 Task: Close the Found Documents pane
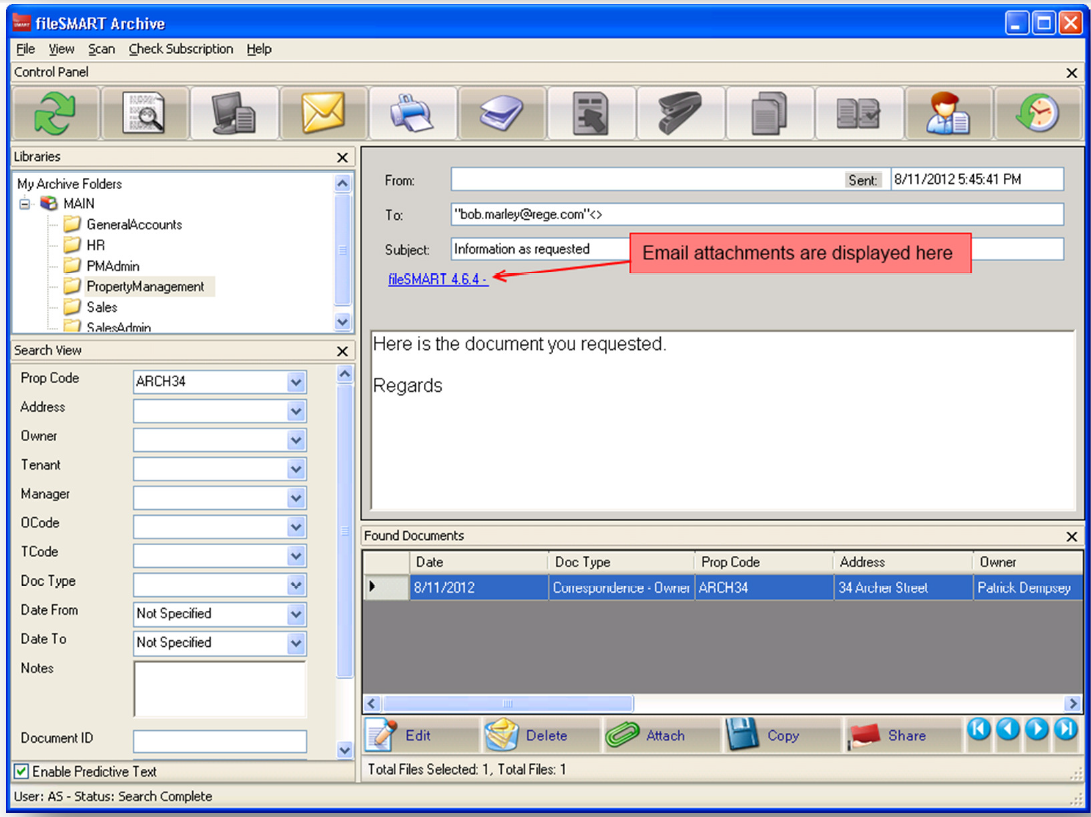tap(1072, 536)
